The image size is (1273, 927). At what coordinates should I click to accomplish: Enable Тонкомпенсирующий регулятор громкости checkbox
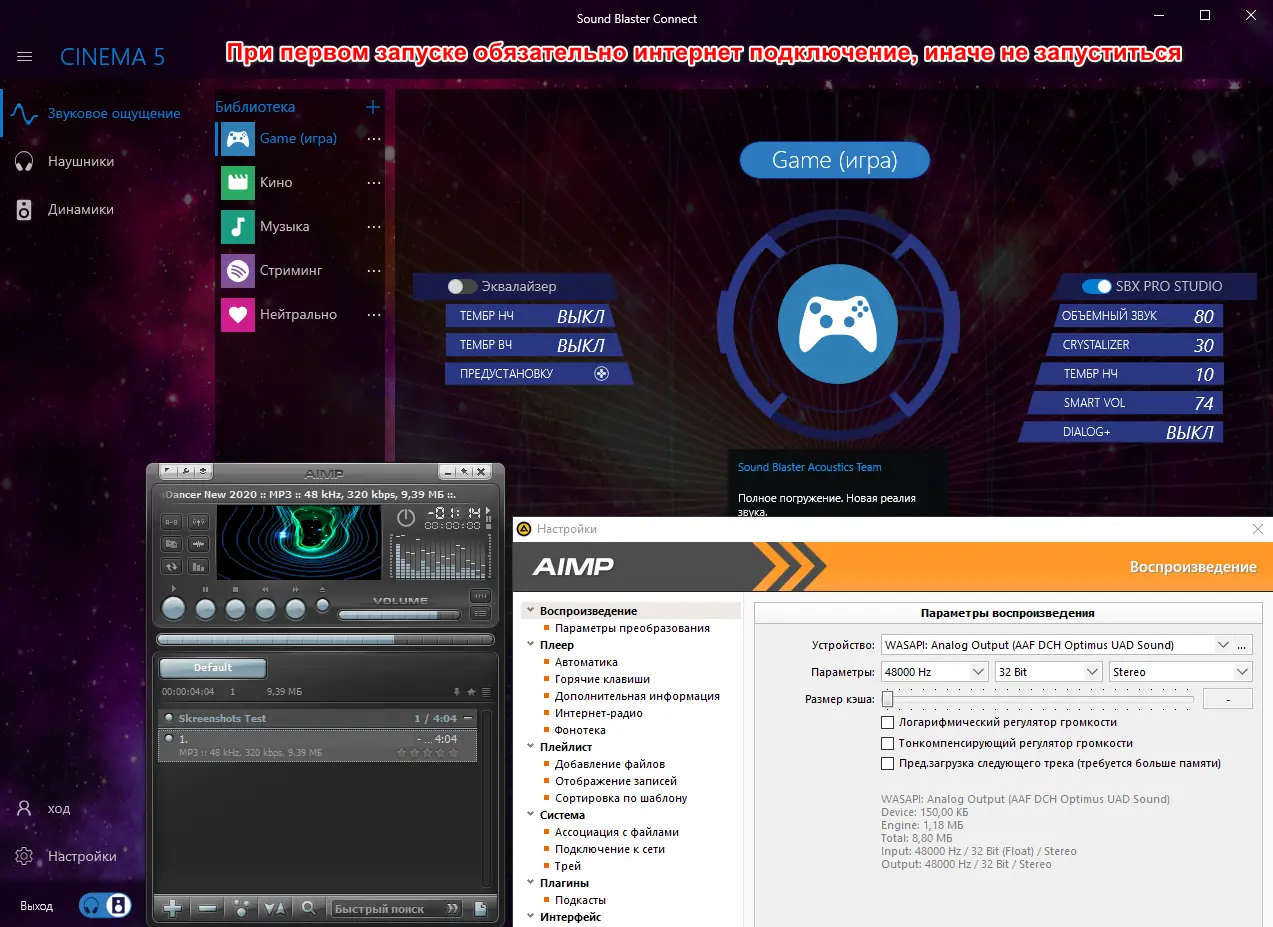coord(887,743)
